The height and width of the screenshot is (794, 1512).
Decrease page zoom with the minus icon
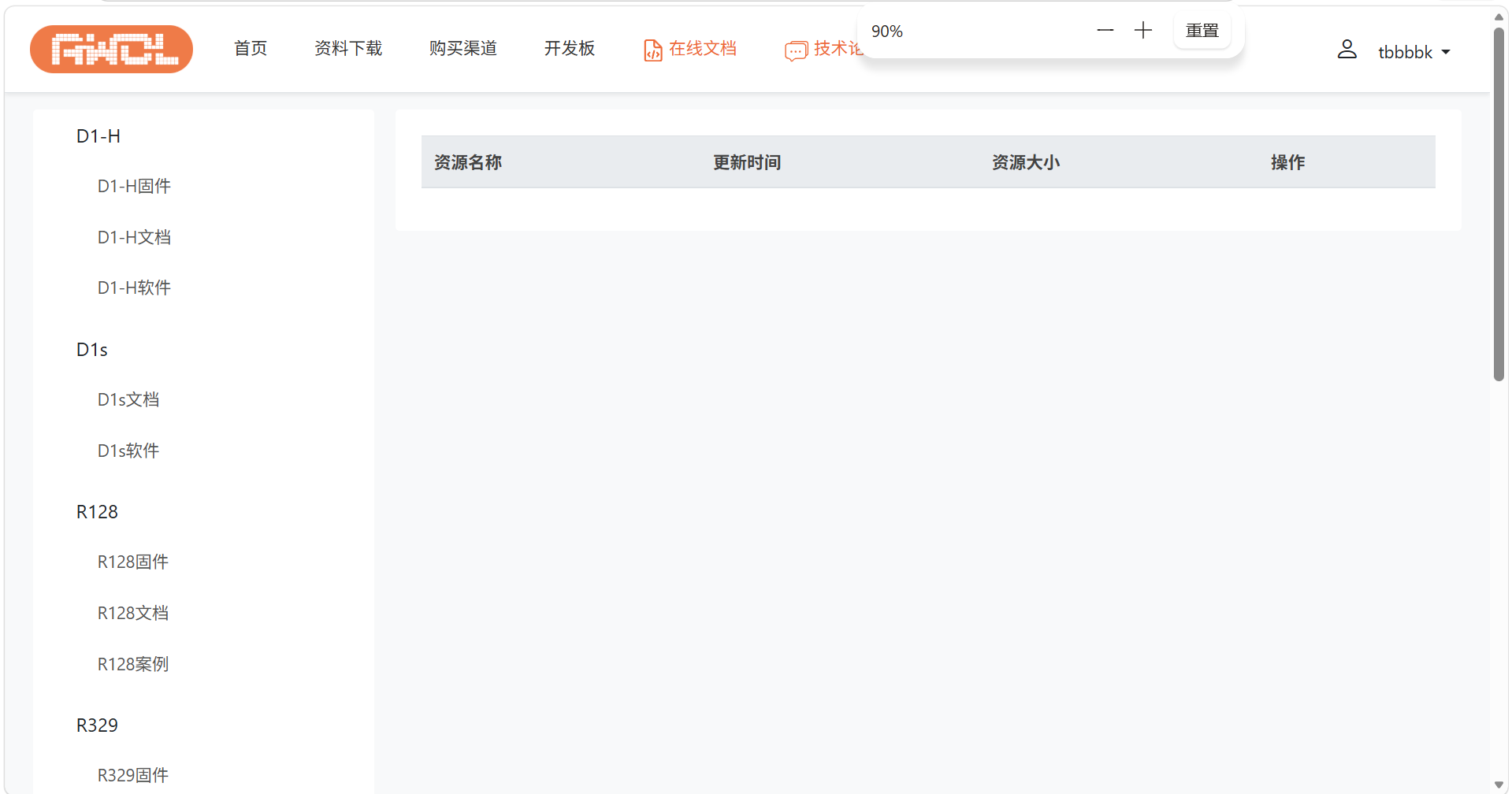pyautogui.click(x=1105, y=30)
